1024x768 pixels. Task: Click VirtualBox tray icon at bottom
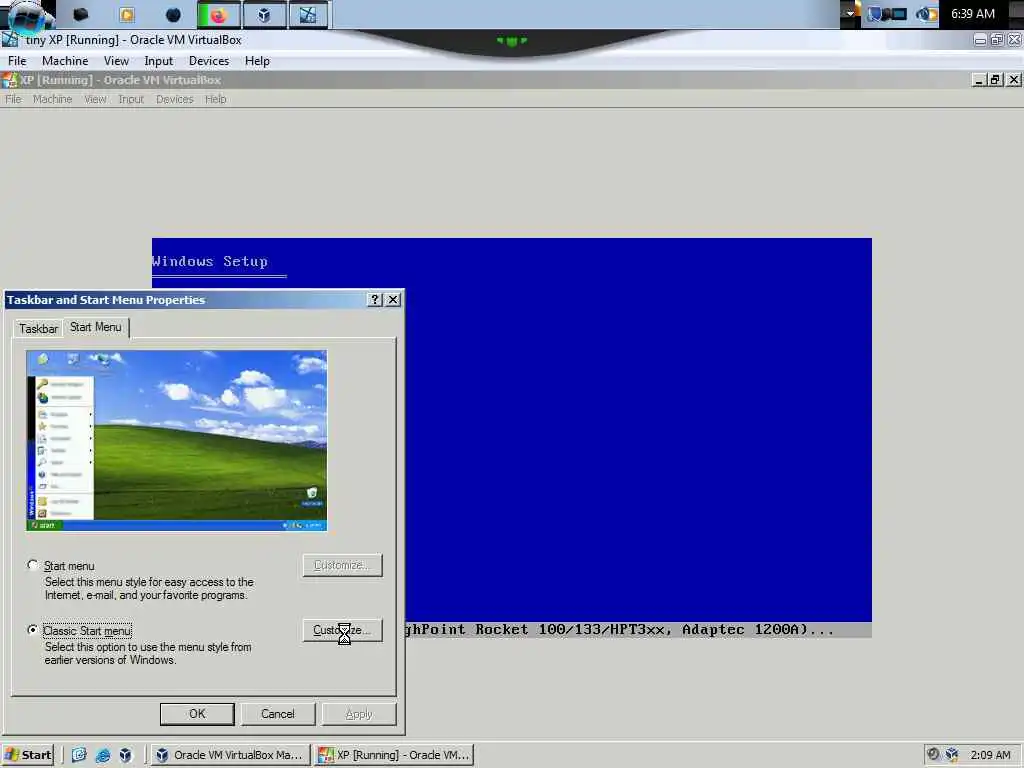tap(952, 754)
